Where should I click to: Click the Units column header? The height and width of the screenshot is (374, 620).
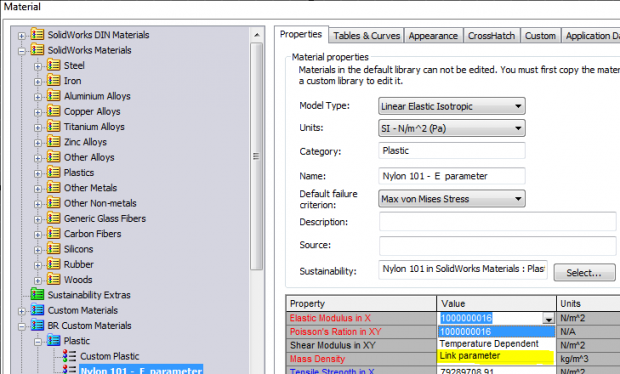coord(588,304)
